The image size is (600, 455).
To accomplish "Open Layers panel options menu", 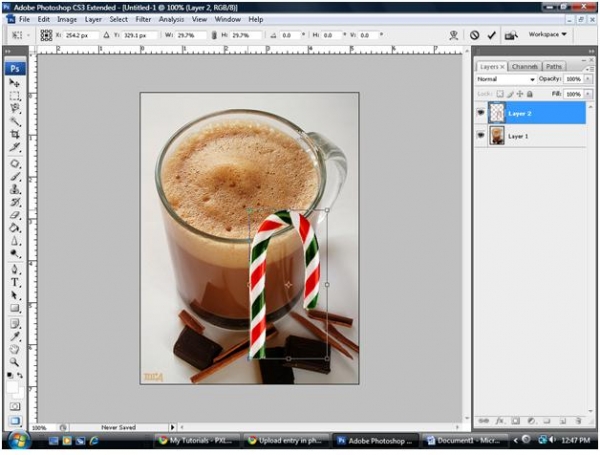I will click(x=589, y=68).
